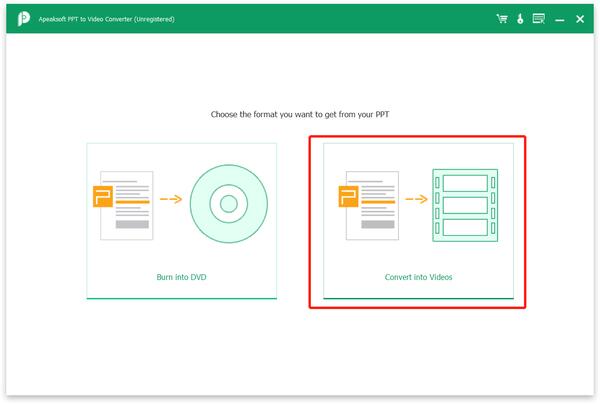Click the orange arrow pointing to the disc
Viewport: 600px width, 404px height.
pos(171,199)
